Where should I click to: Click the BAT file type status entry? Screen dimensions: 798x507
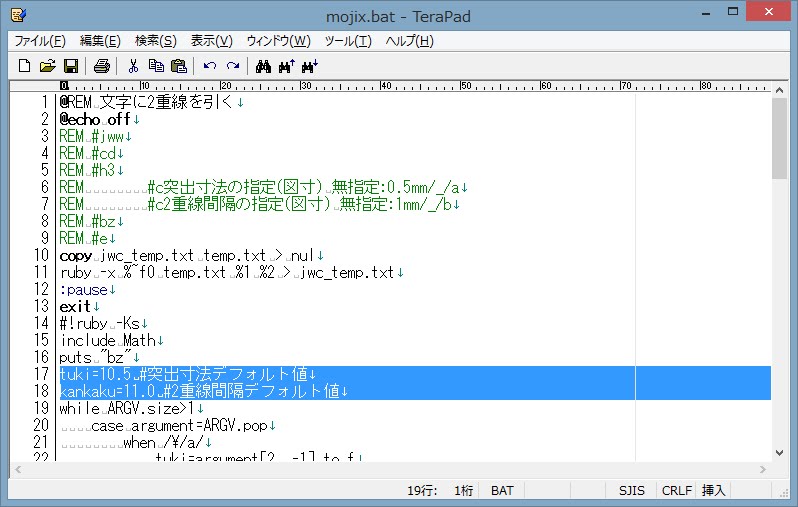click(502, 490)
